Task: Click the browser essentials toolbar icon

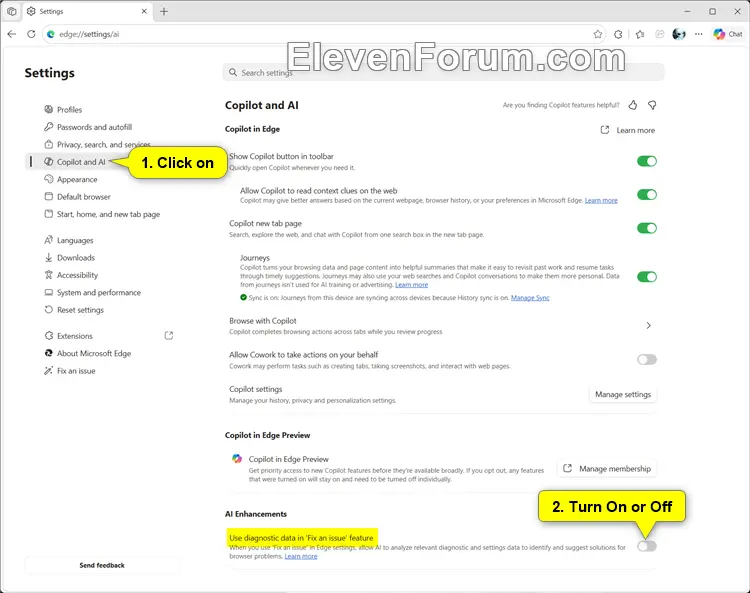Action: tap(660, 34)
